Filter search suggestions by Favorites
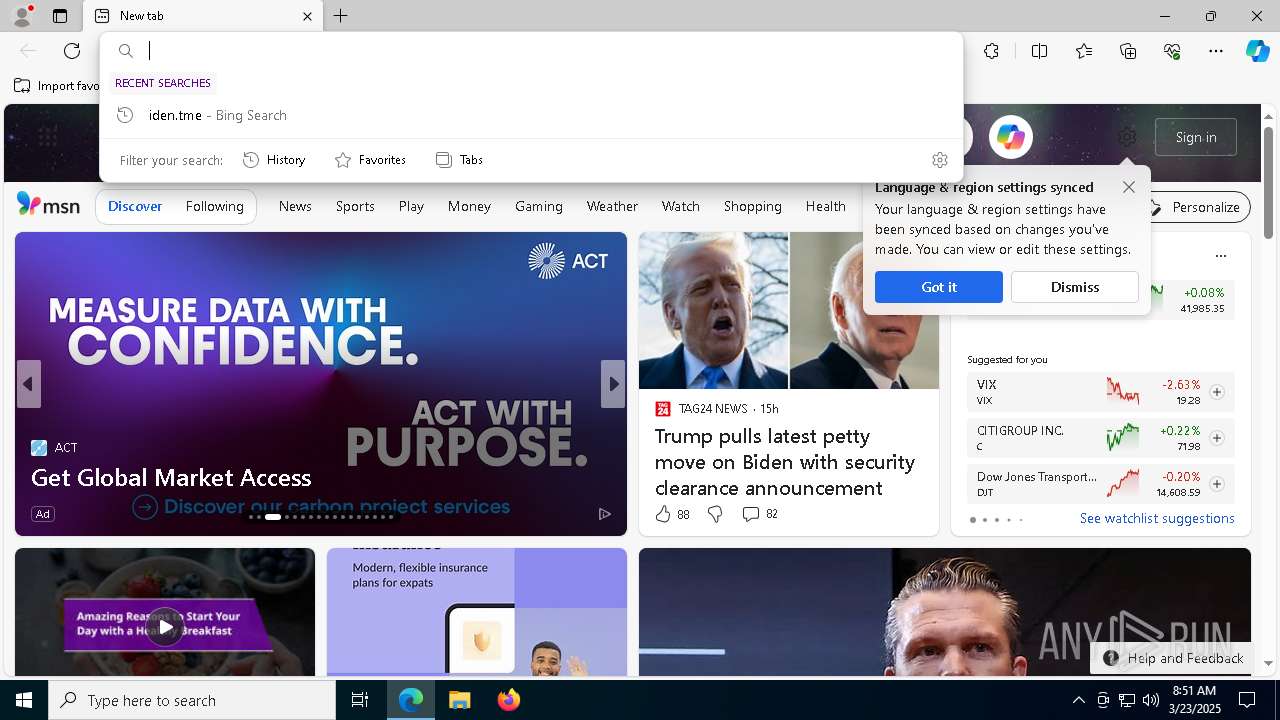The image size is (1280, 720). (370, 160)
